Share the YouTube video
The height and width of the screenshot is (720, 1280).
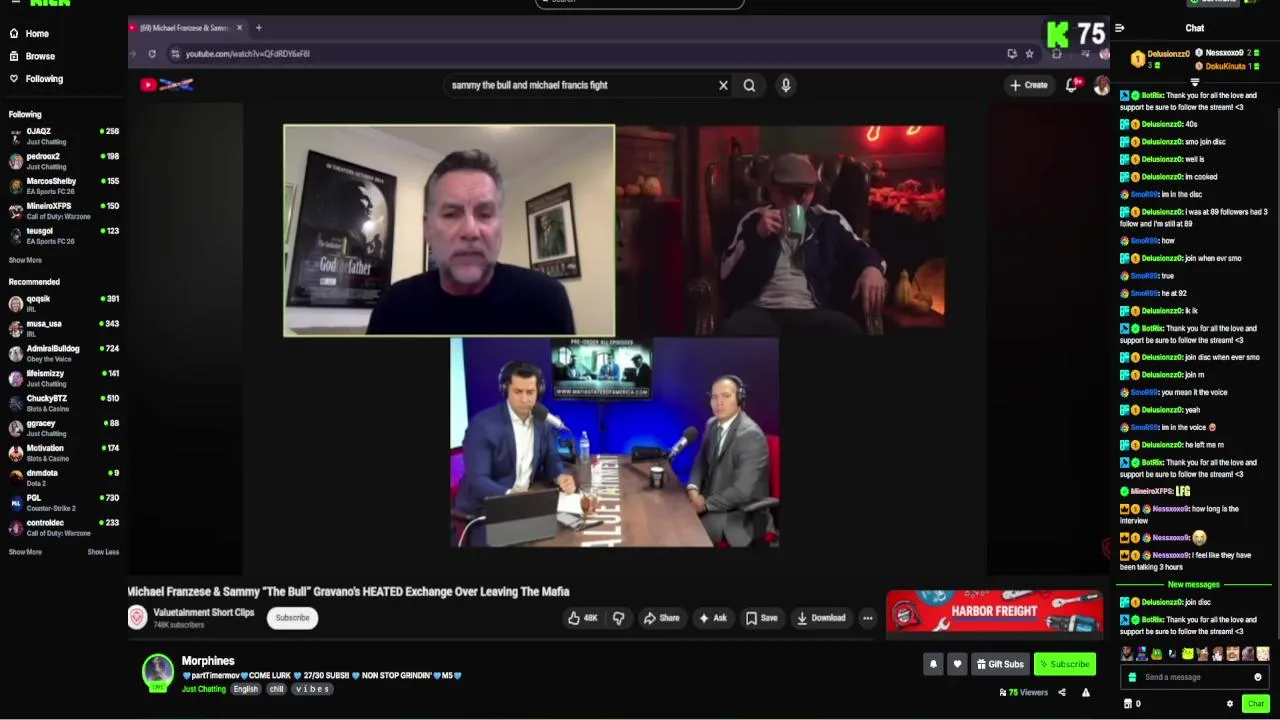click(x=661, y=618)
